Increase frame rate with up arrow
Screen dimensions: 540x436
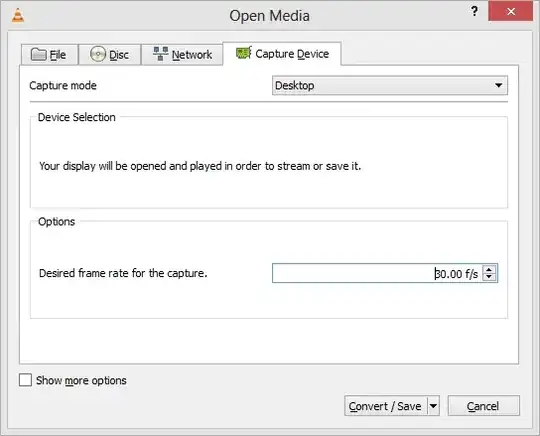click(489, 269)
